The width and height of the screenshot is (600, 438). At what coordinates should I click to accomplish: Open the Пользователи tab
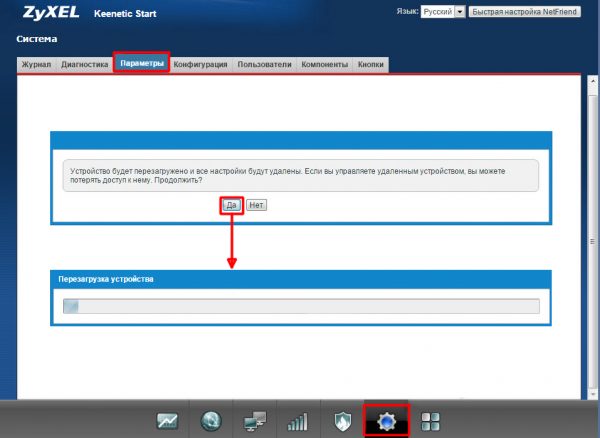pos(264,64)
